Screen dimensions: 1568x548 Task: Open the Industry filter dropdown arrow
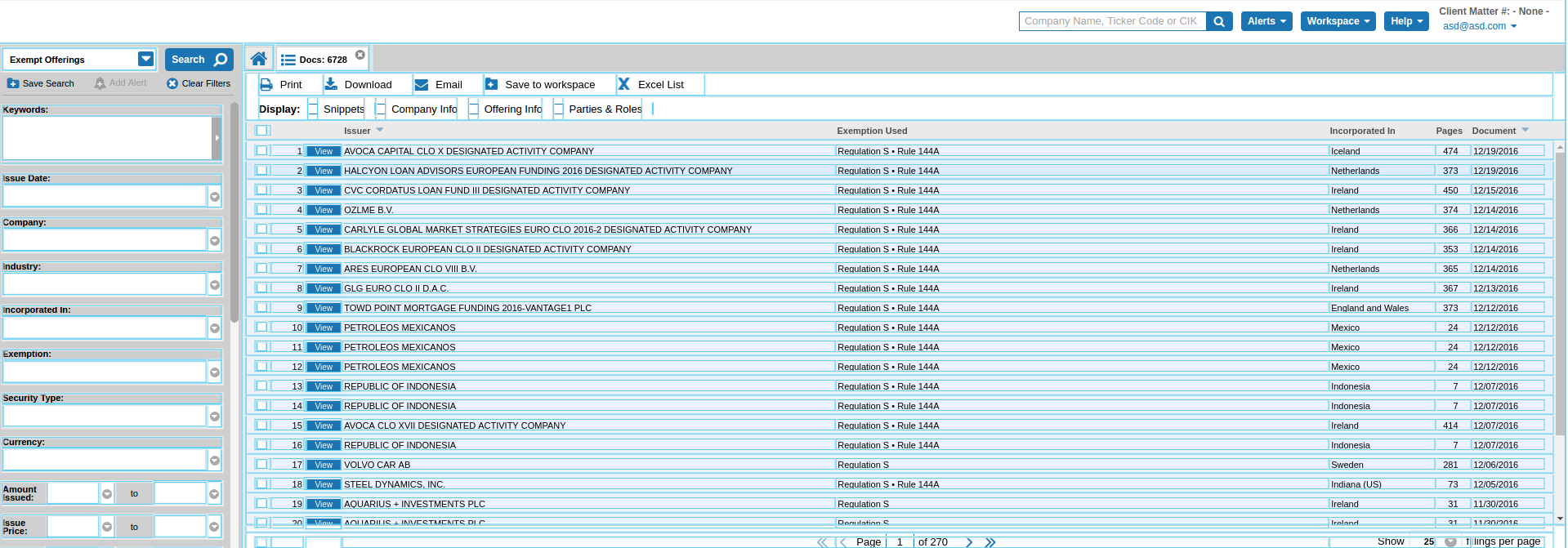coord(215,284)
